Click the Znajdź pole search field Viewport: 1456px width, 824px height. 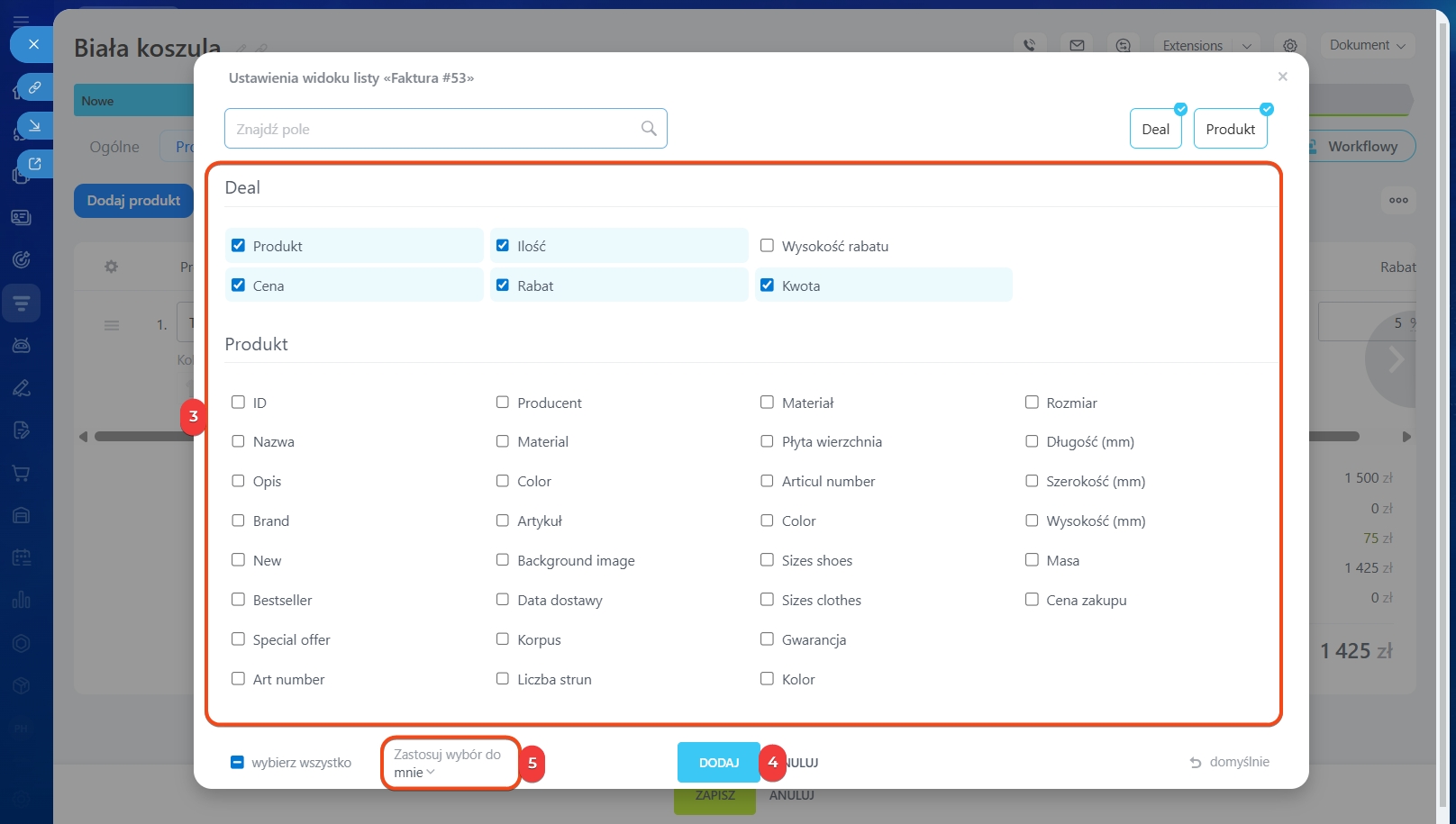(432, 129)
